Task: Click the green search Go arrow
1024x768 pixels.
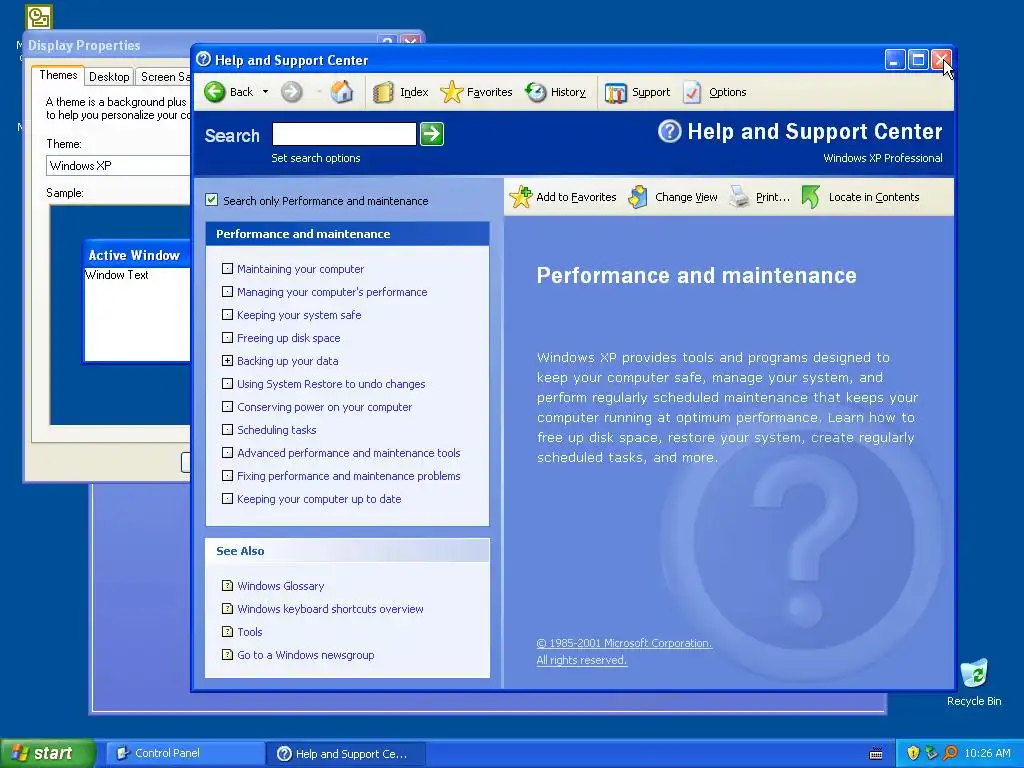Action: click(x=432, y=134)
